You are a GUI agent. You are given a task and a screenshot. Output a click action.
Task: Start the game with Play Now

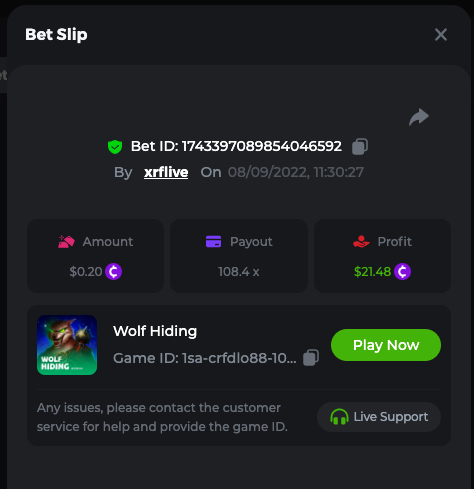point(386,345)
